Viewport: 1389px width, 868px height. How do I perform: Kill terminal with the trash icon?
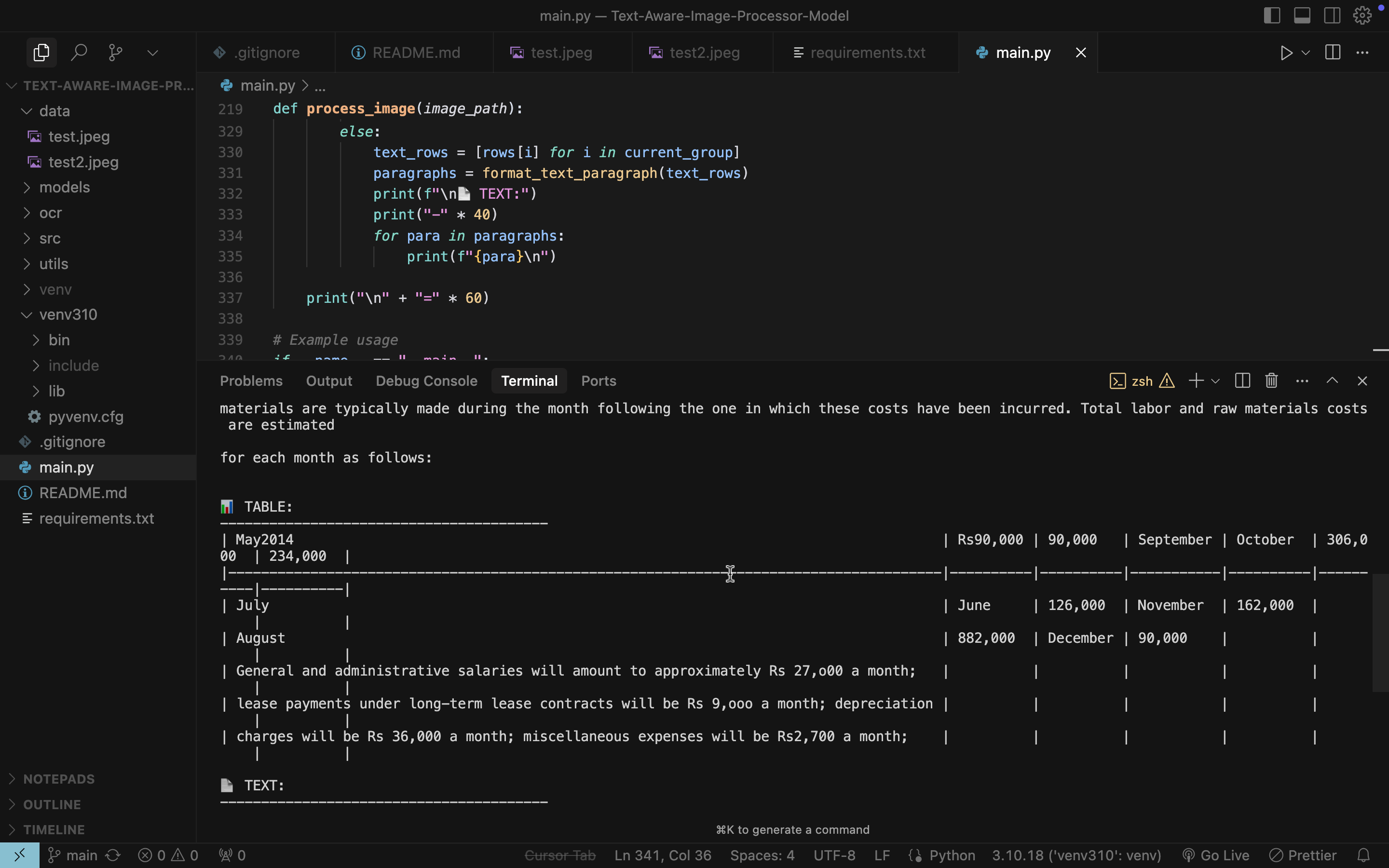tap(1271, 380)
